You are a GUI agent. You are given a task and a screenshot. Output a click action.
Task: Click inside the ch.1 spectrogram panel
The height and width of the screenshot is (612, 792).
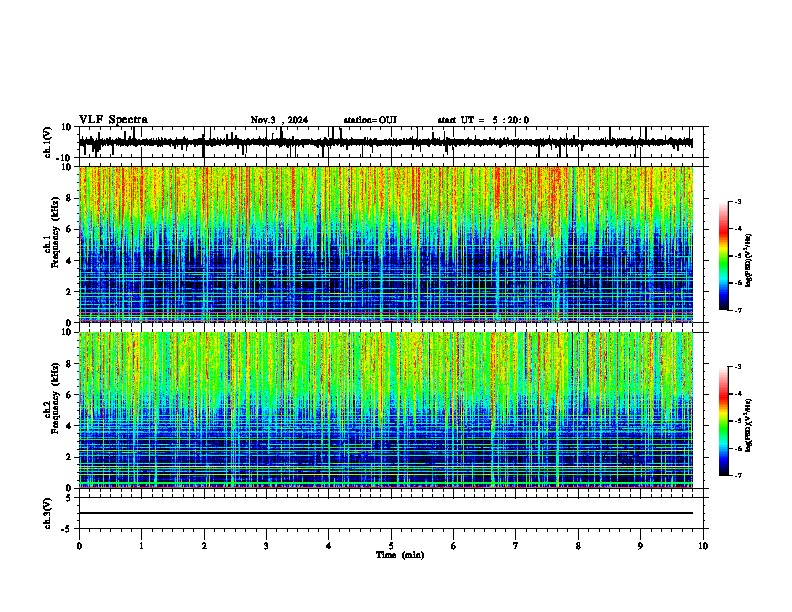click(x=385, y=244)
